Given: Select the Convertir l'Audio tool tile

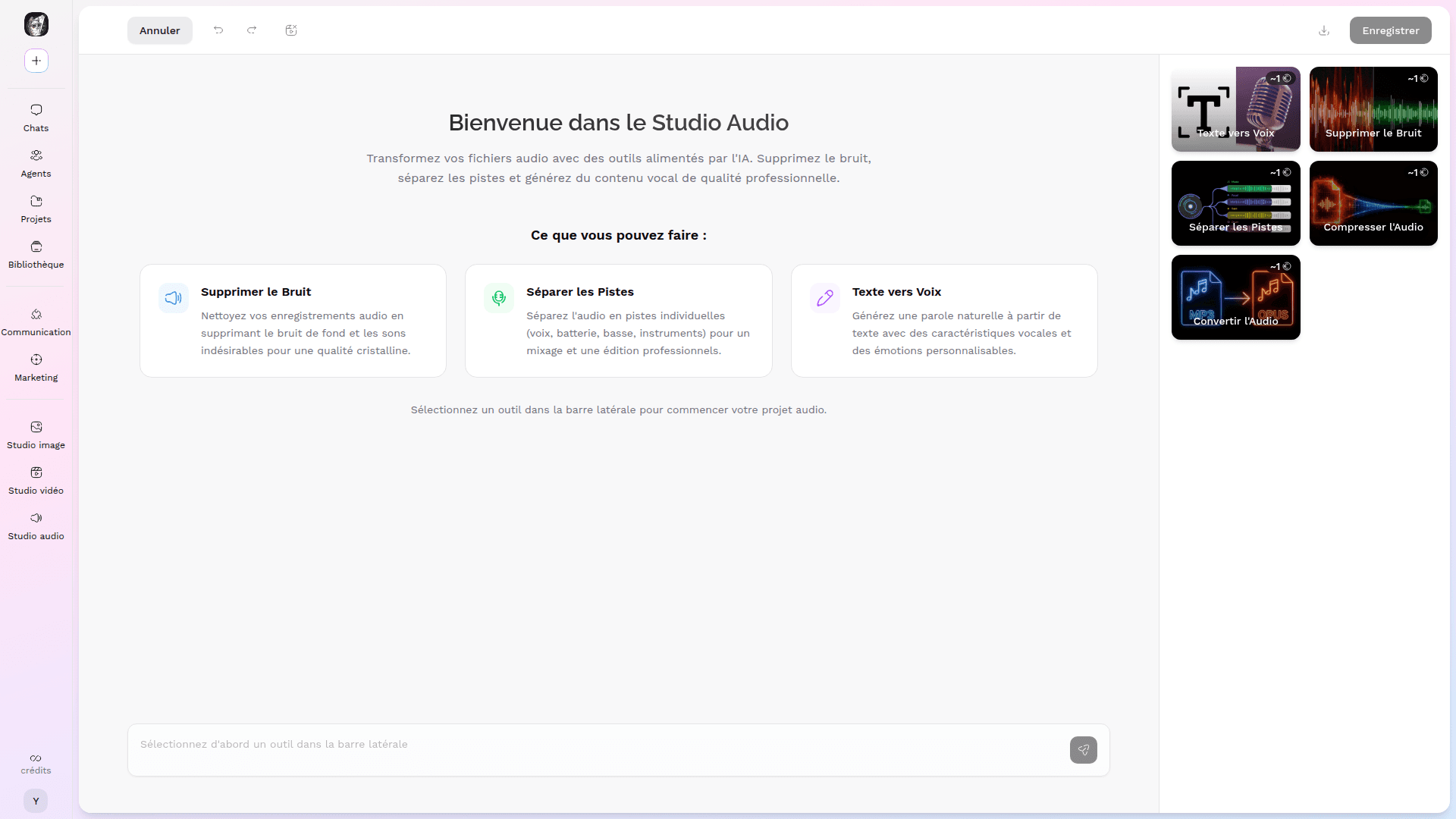Looking at the screenshot, I should [x=1235, y=297].
